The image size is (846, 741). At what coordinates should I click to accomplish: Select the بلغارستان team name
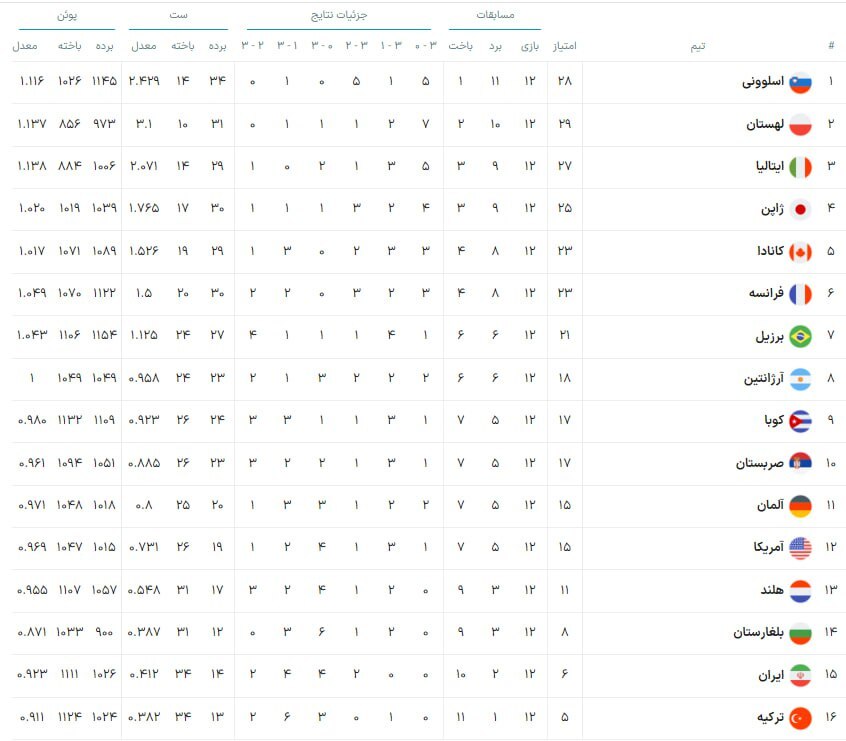point(755,633)
